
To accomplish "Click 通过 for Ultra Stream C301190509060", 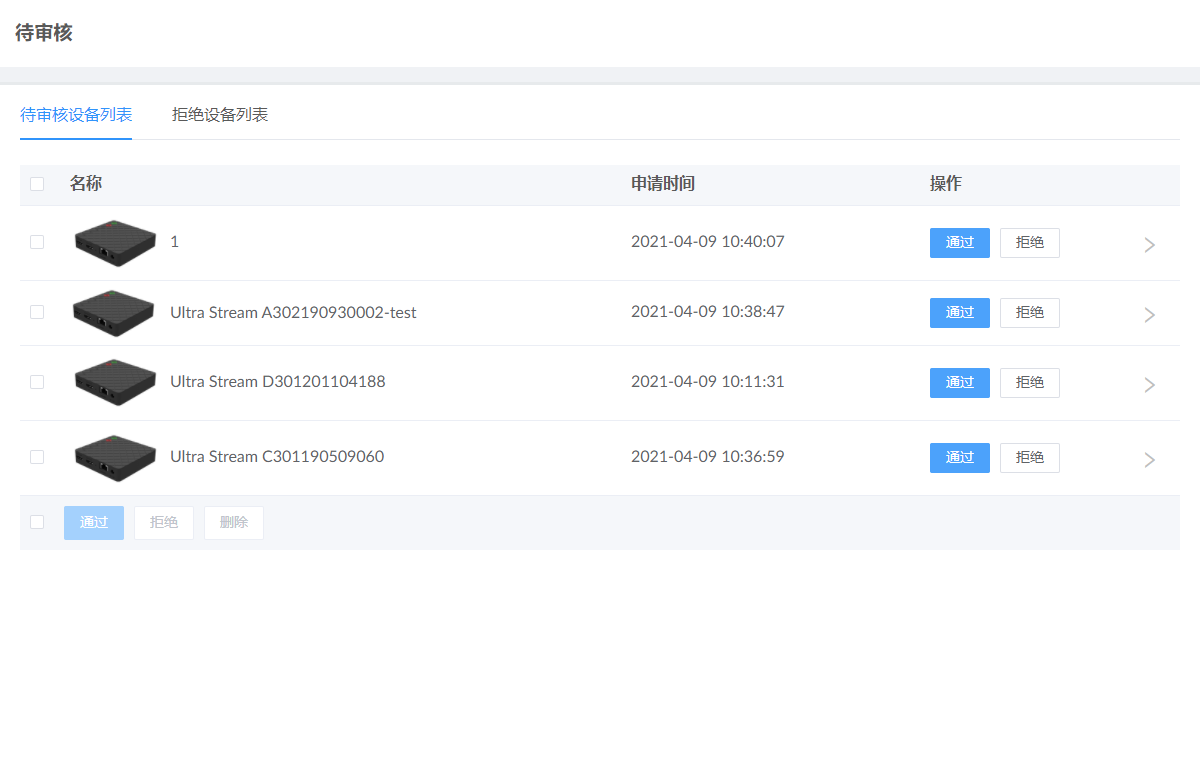I will (x=959, y=458).
